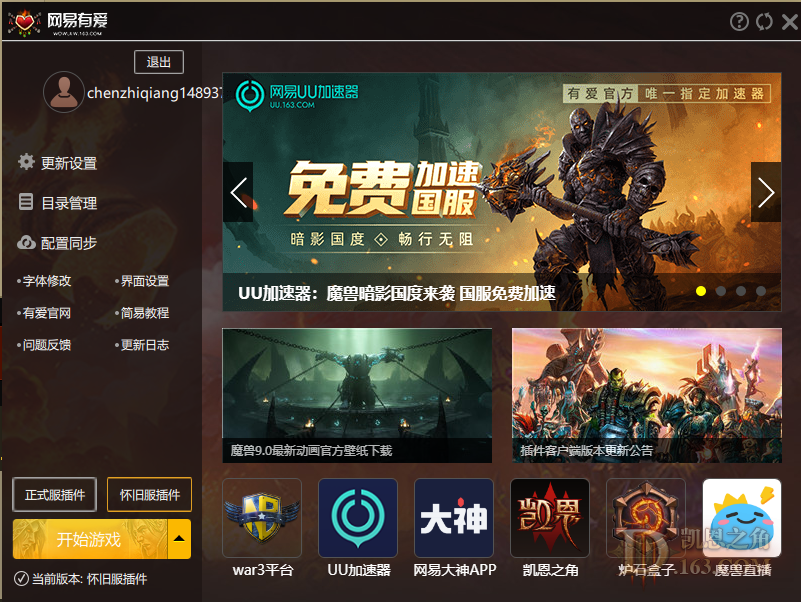
Task: Open the 炉石盒子 icon
Action: (646, 518)
